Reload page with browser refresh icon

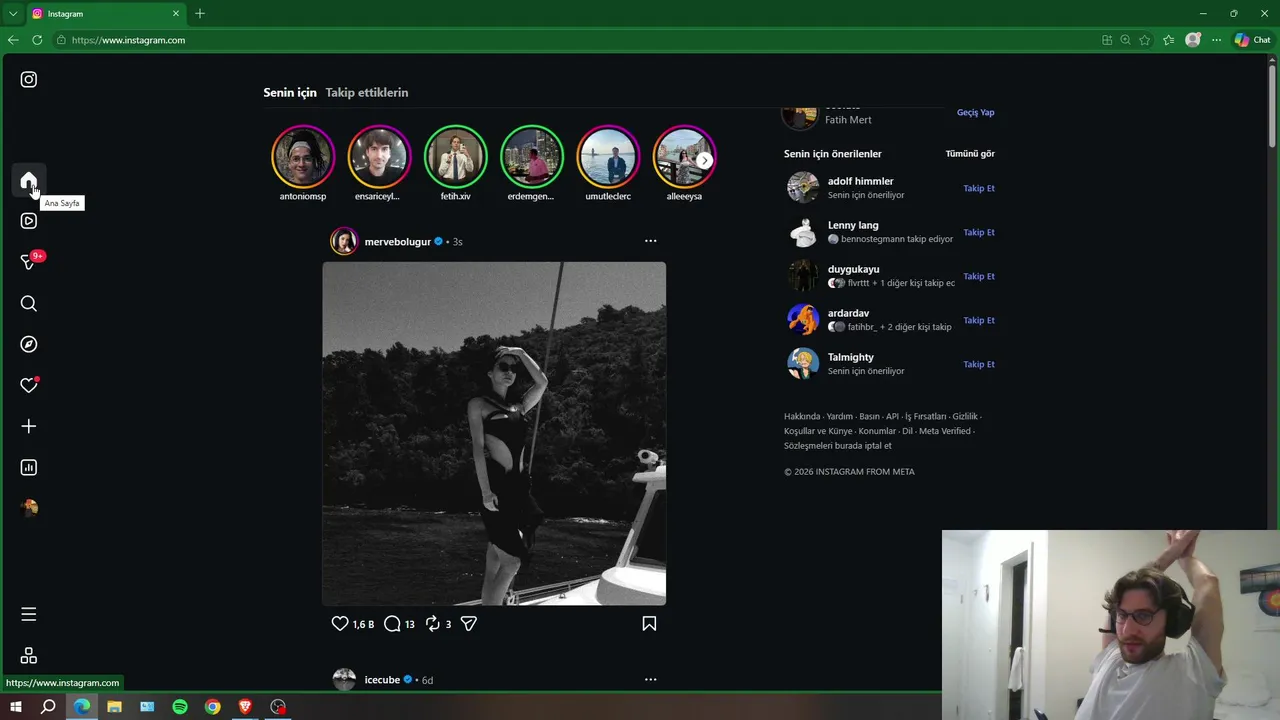pyautogui.click(x=37, y=40)
